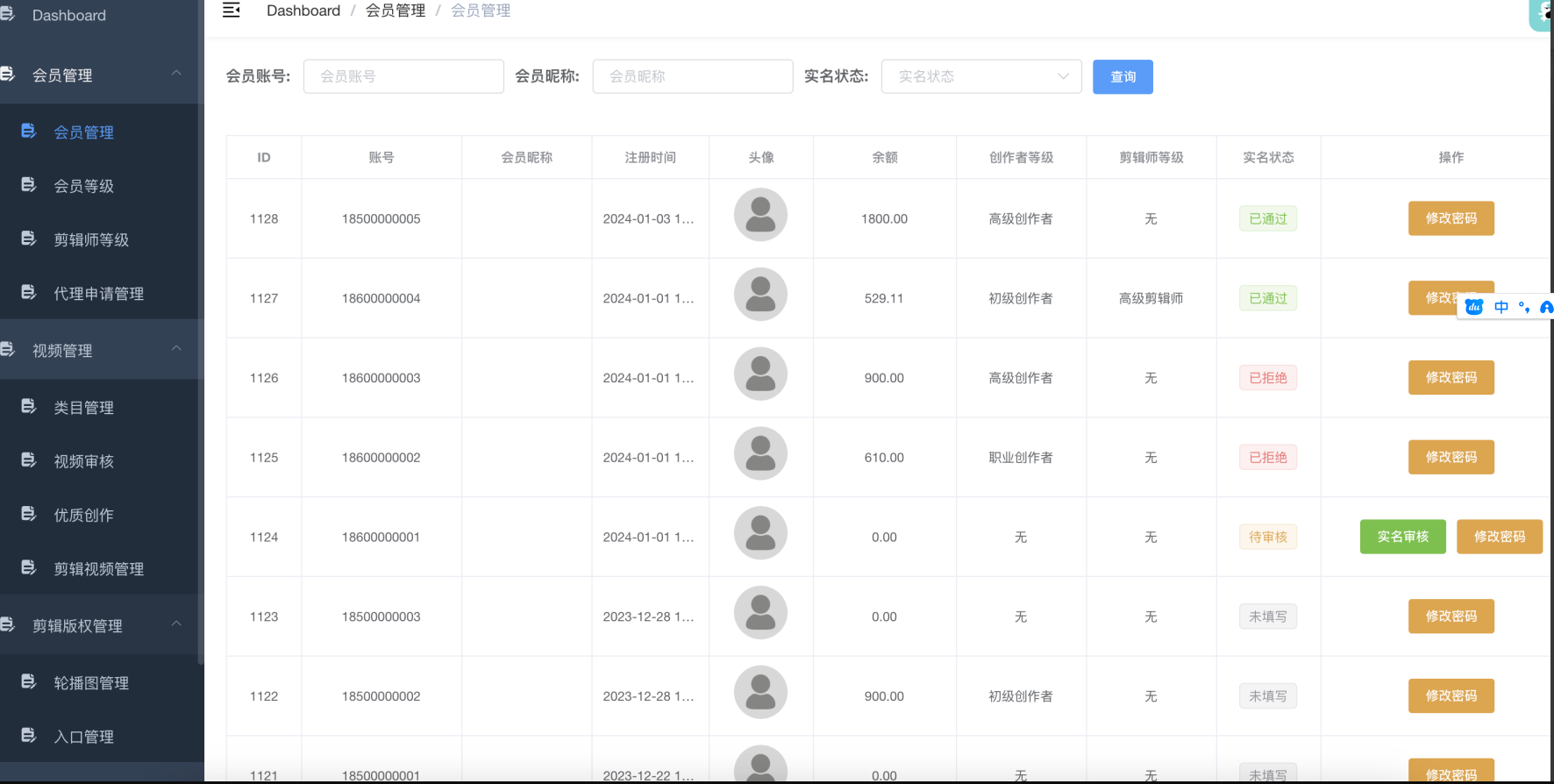Screen dimensions: 1554x784
Task: Click 修改密码 for member 1123
Action: click(x=1451, y=617)
